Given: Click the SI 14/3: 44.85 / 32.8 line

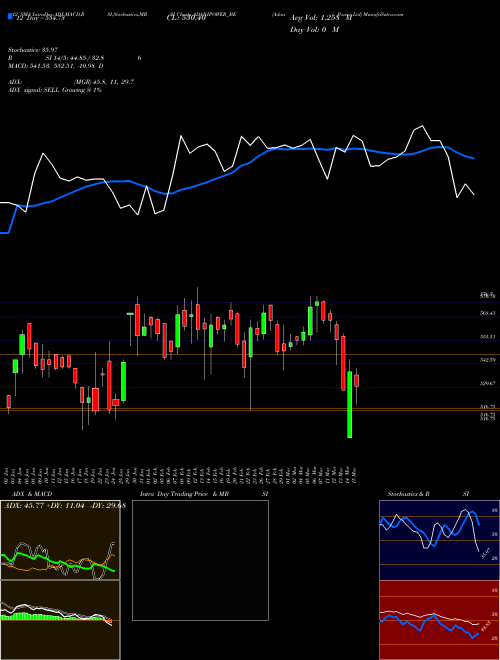Looking at the screenshot, I should [75, 58].
